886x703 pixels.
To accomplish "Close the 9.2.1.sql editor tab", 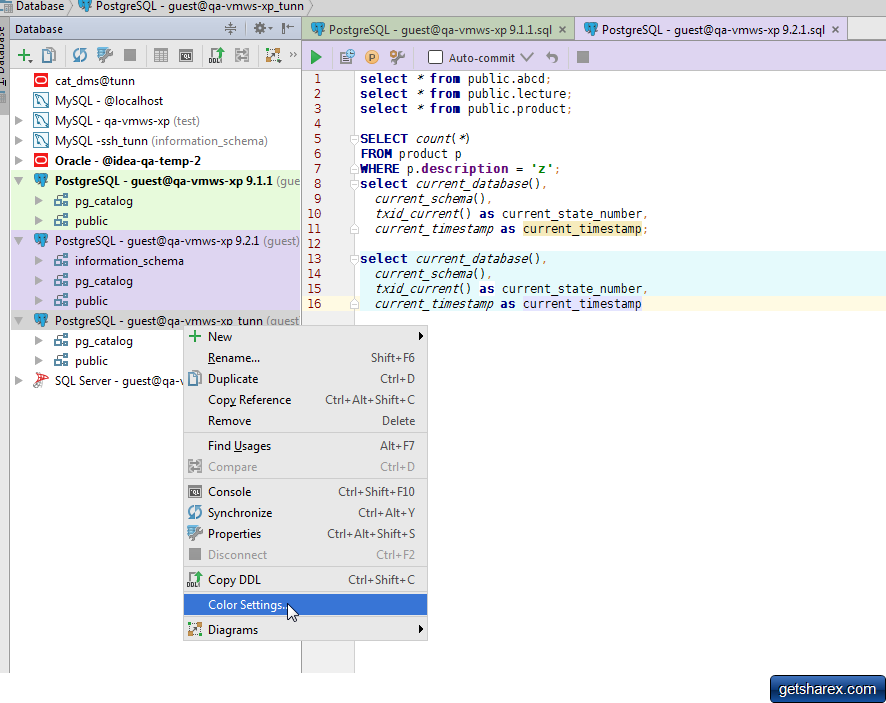I will 835,30.
